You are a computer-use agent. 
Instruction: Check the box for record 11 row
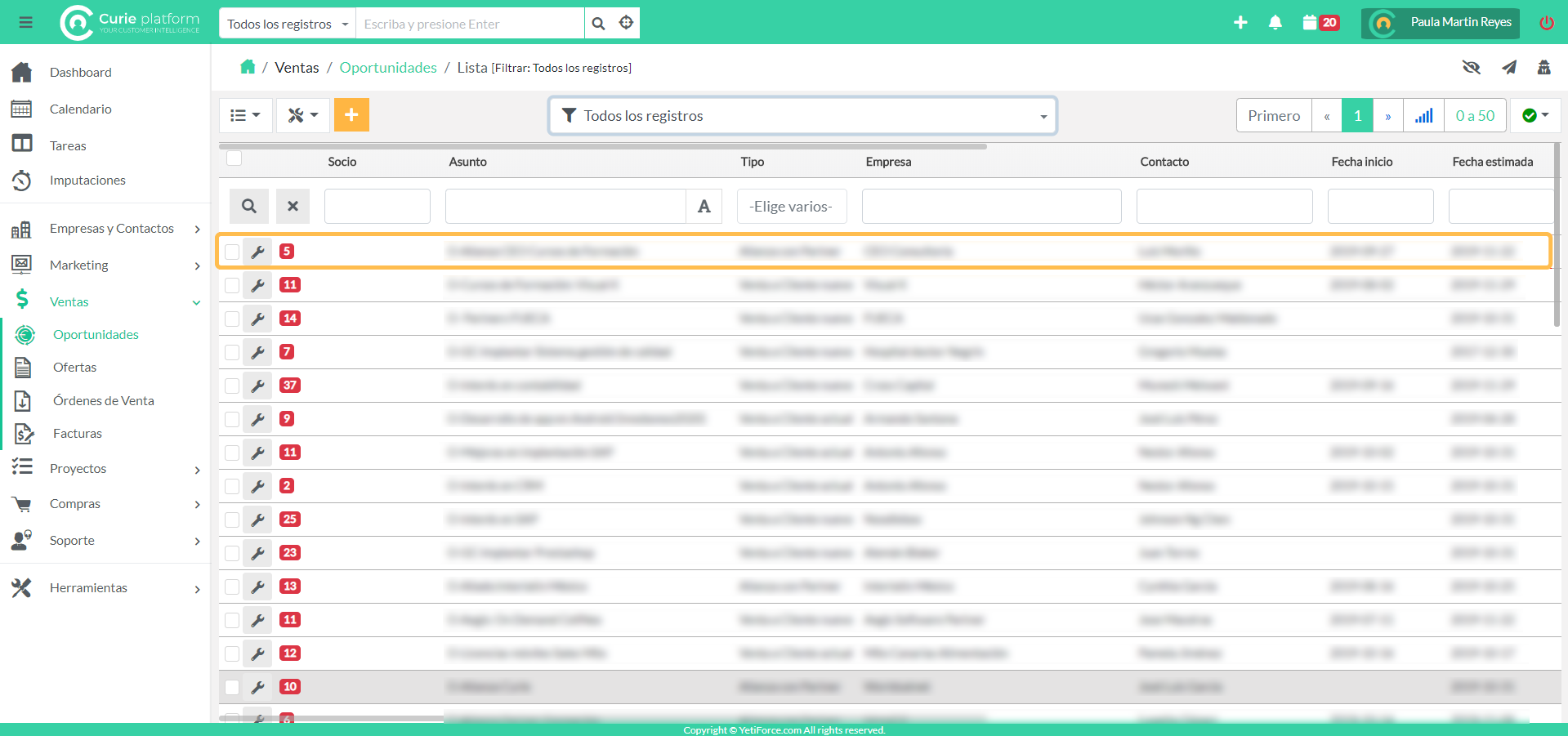tap(233, 285)
